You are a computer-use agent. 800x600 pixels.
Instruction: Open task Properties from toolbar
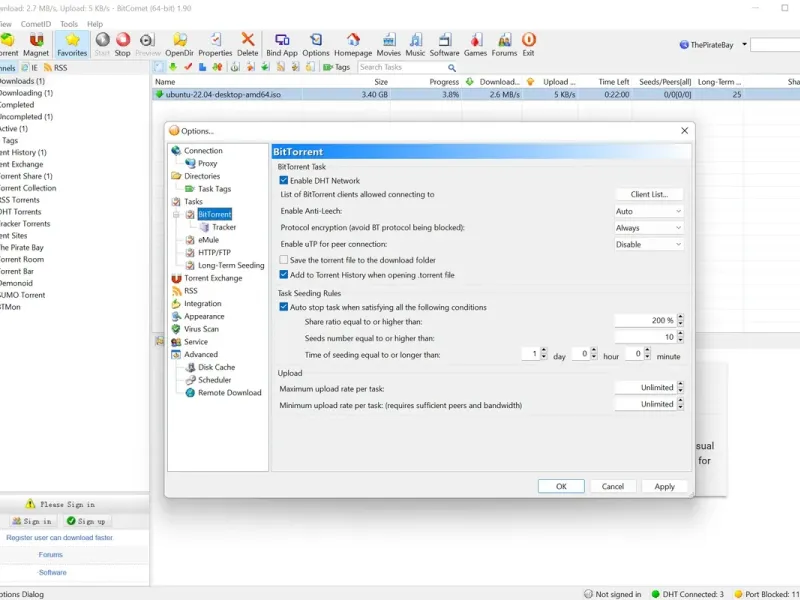[x=215, y=44]
